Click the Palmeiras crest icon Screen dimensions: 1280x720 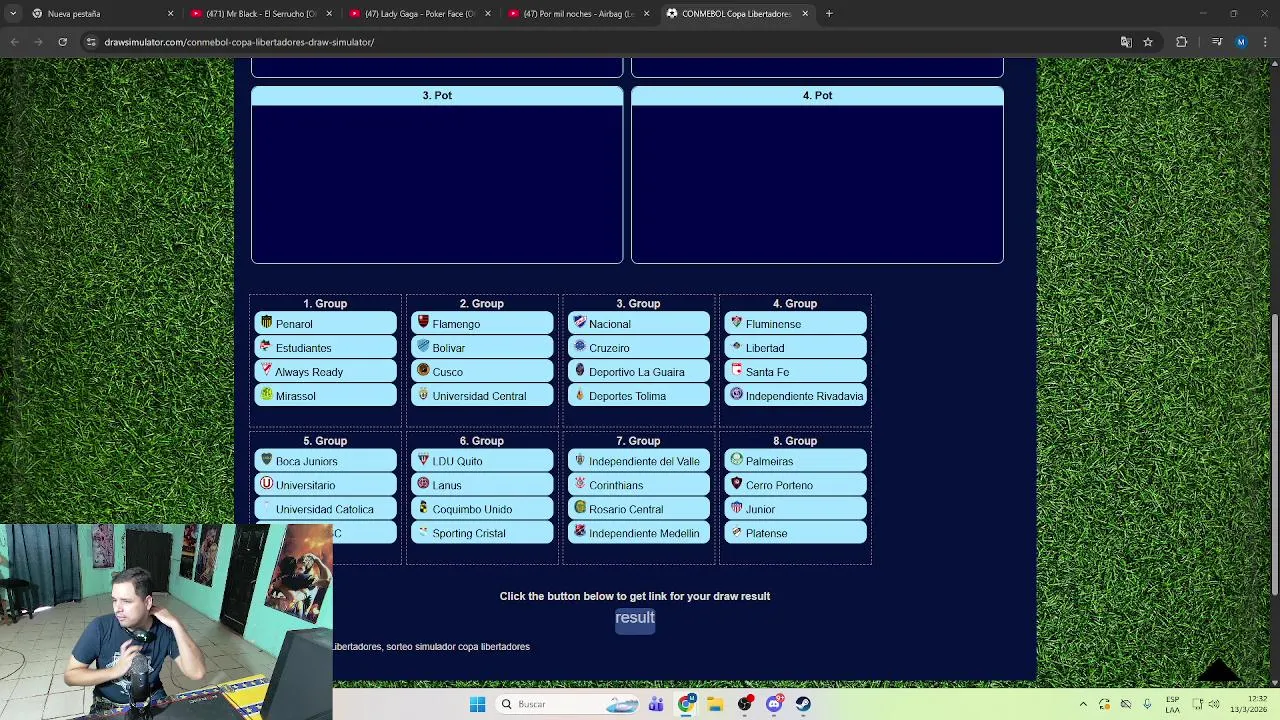click(736, 460)
